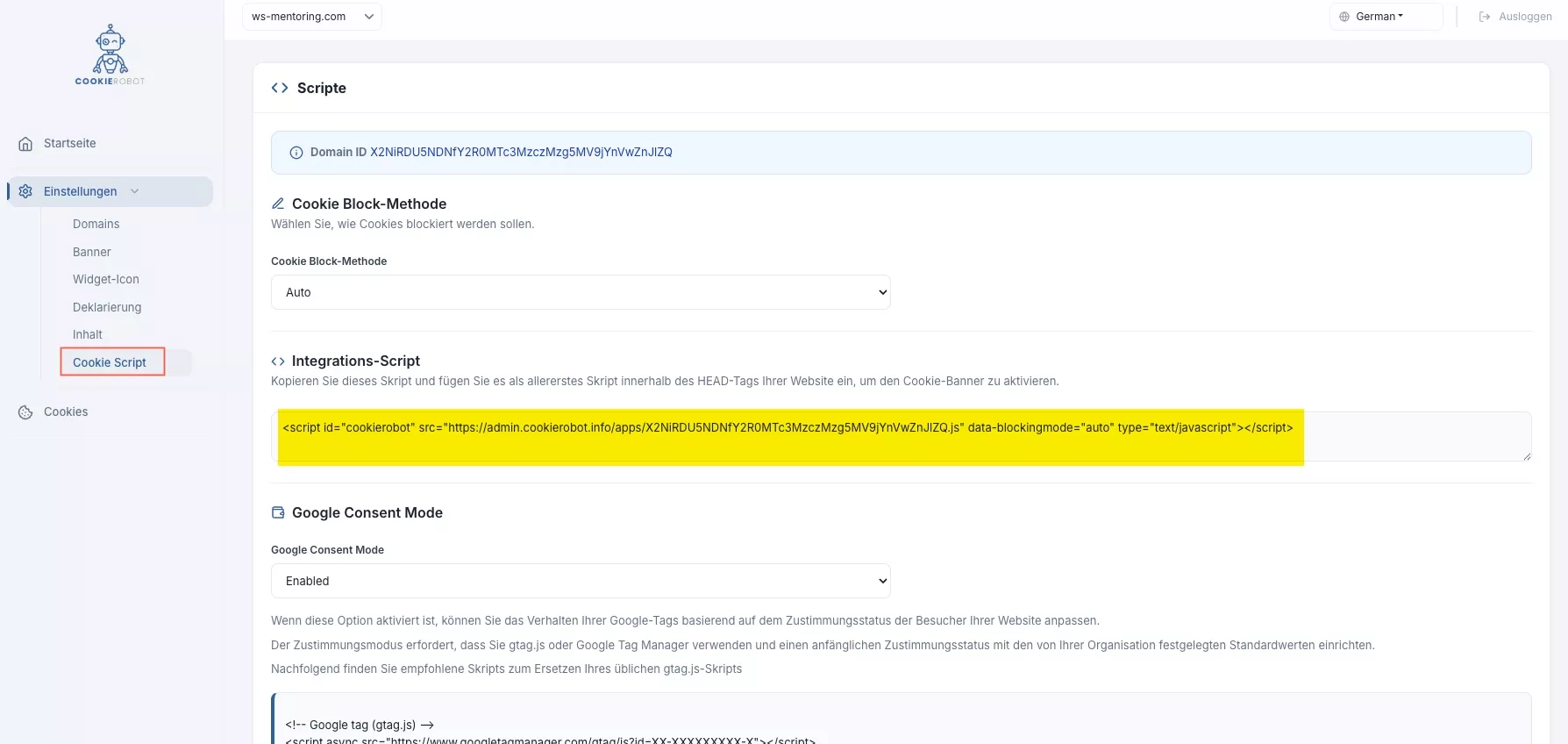Click the globe icon next to German
The width and height of the screenshot is (1568, 744).
[1343, 17]
